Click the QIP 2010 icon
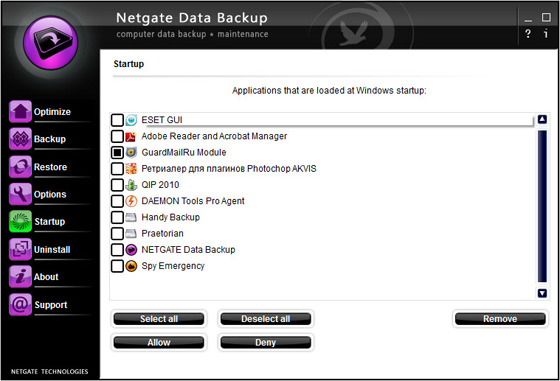Screen dimensions: 560x381 coord(131,185)
